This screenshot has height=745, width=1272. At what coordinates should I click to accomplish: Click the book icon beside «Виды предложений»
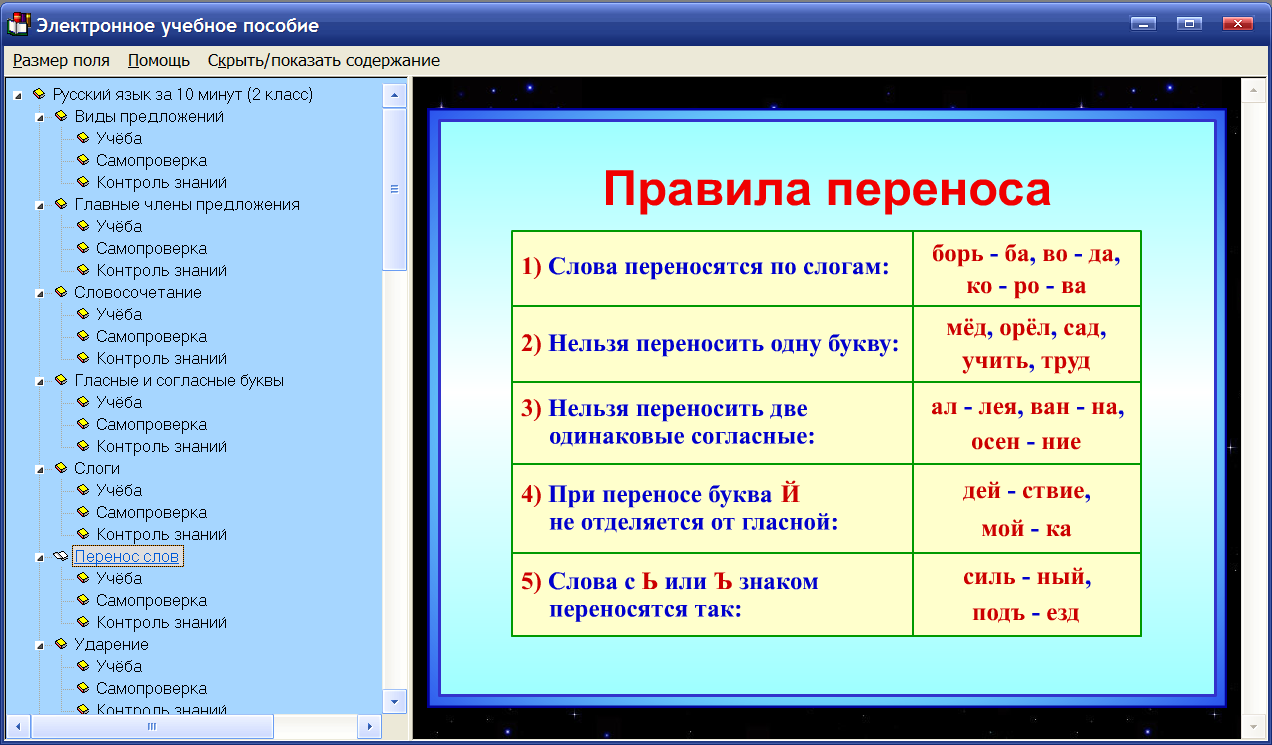click(63, 116)
